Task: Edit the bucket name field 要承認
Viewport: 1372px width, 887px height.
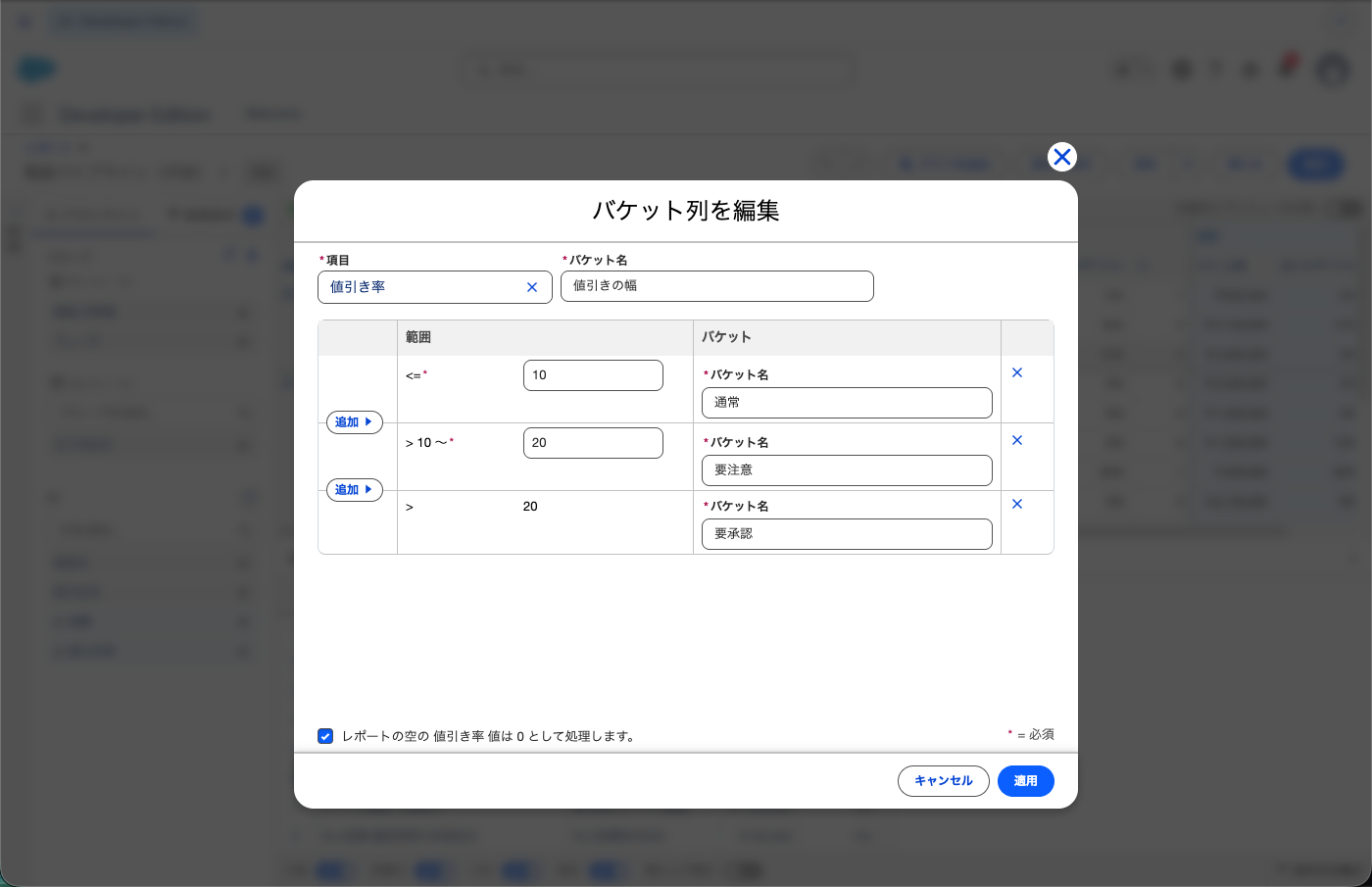Action: point(847,534)
